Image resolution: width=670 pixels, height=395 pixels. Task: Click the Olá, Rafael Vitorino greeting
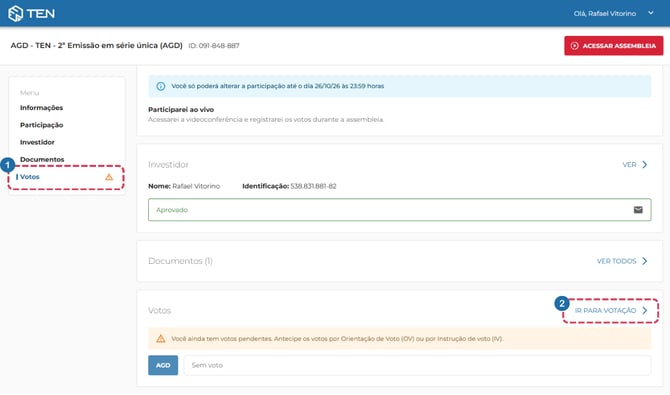pyautogui.click(x=605, y=14)
